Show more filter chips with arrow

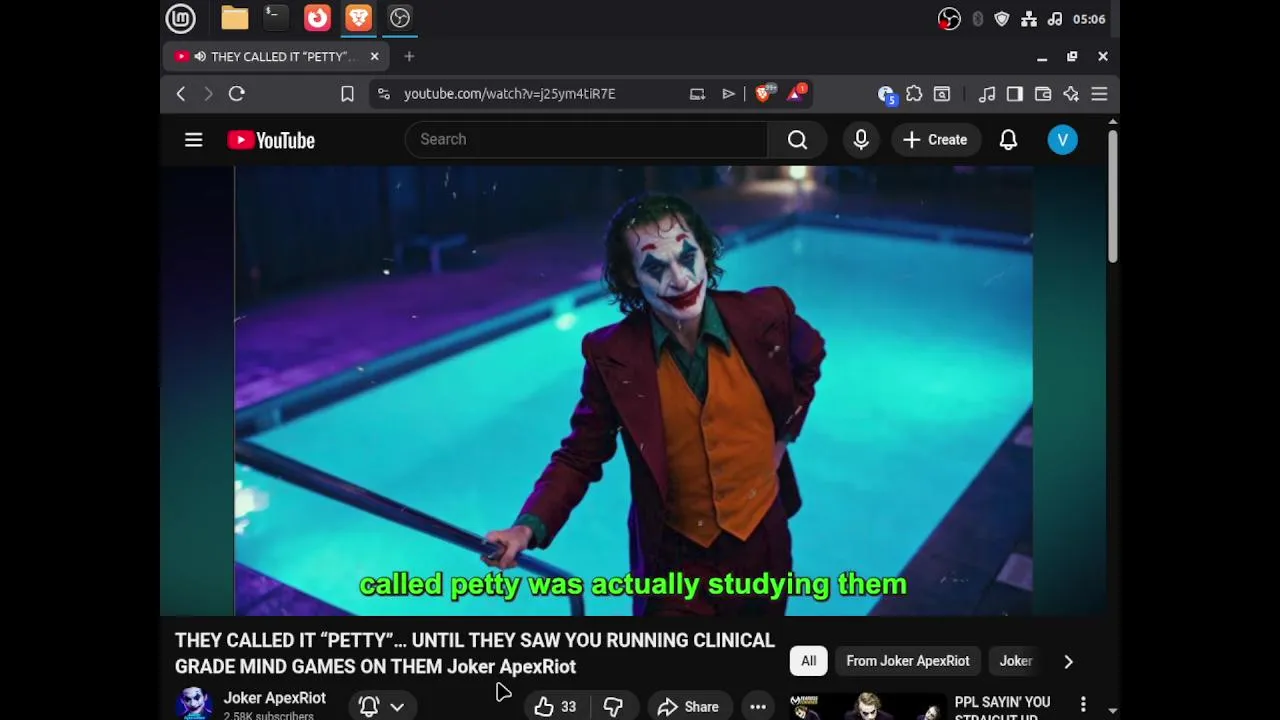pos(1068,661)
